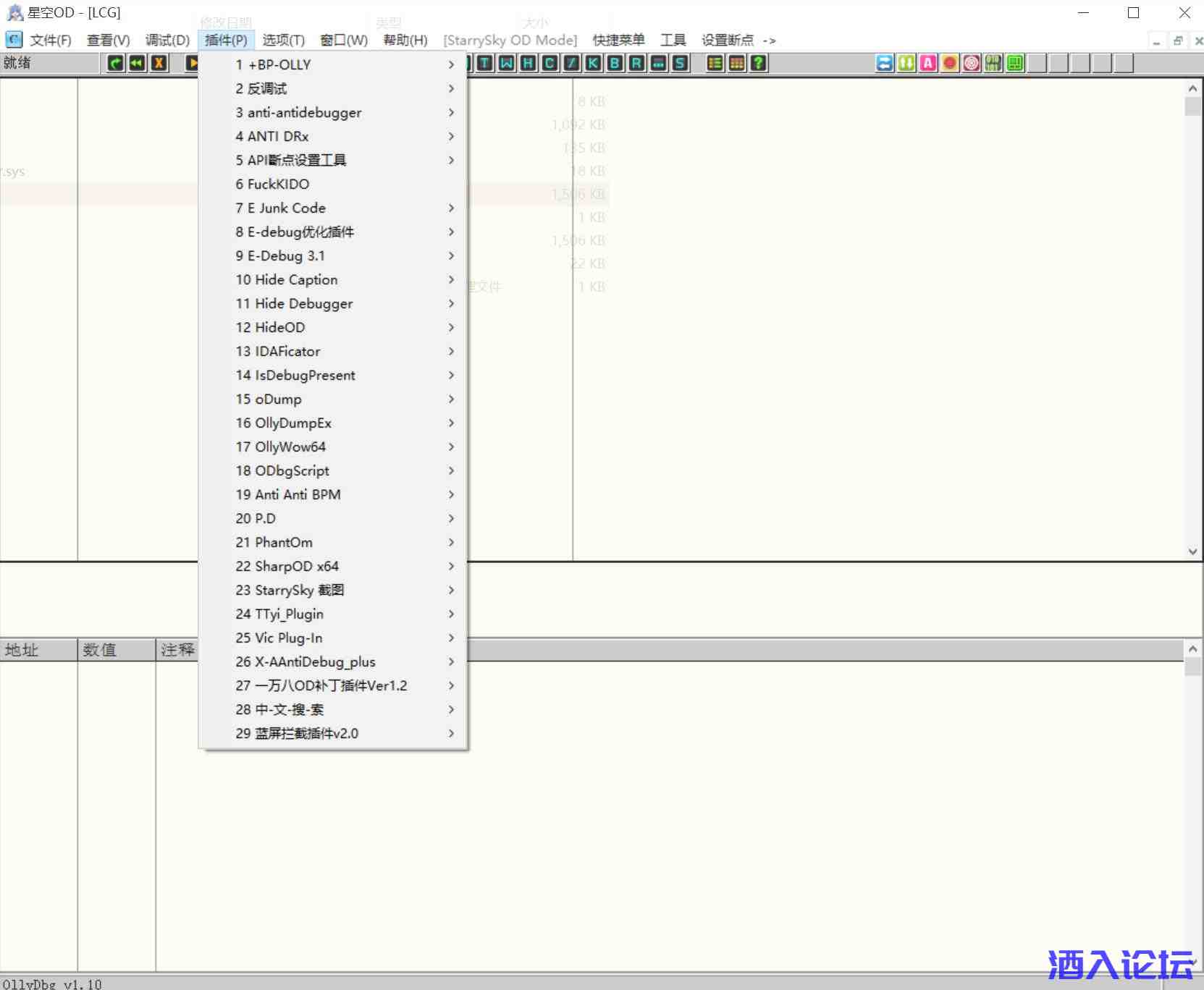Open the C (CPU) window icon

click(x=550, y=64)
